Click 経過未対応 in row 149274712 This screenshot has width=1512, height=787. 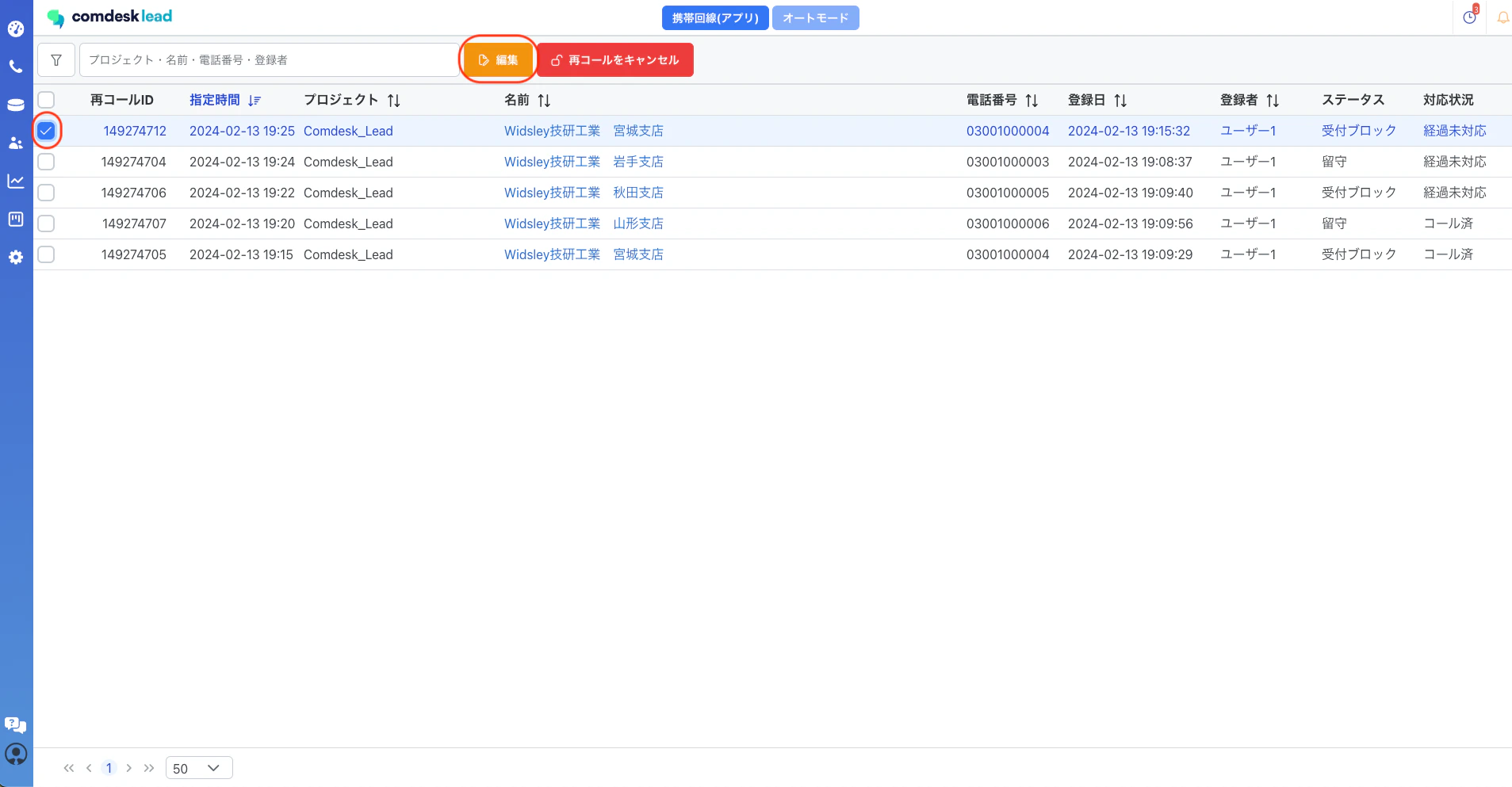1455,131
